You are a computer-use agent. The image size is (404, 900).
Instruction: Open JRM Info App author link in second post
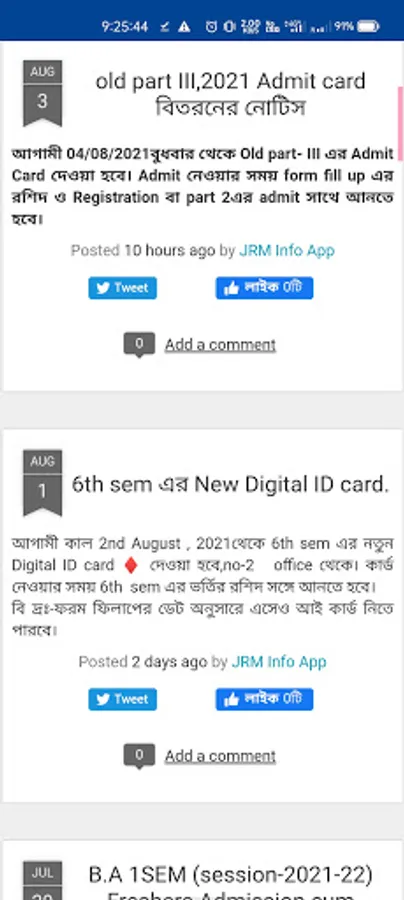(279, 662)
